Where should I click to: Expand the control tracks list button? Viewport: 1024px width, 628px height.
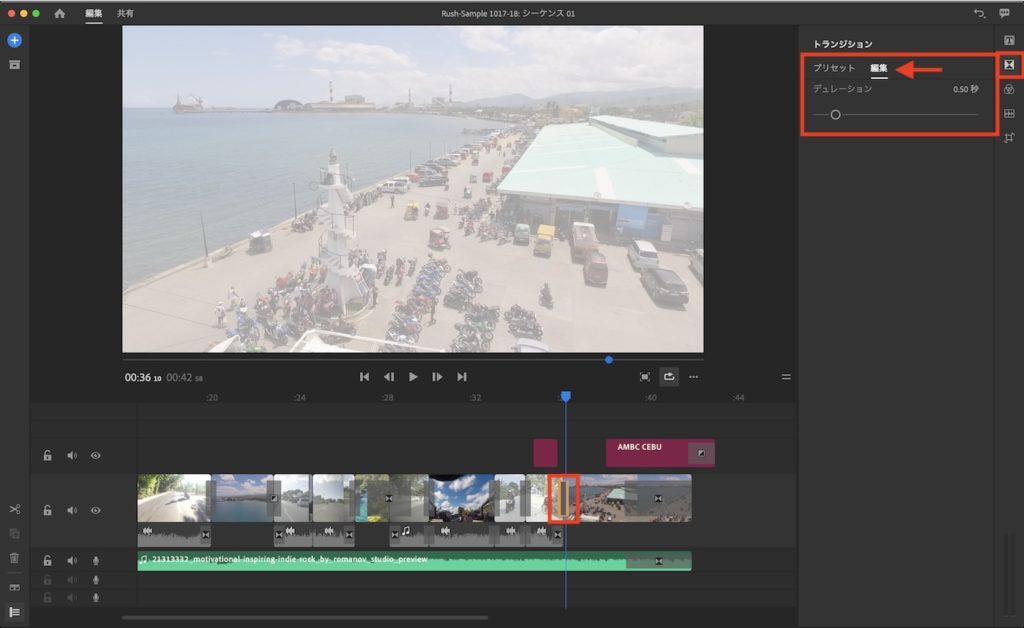click(15, 611)
